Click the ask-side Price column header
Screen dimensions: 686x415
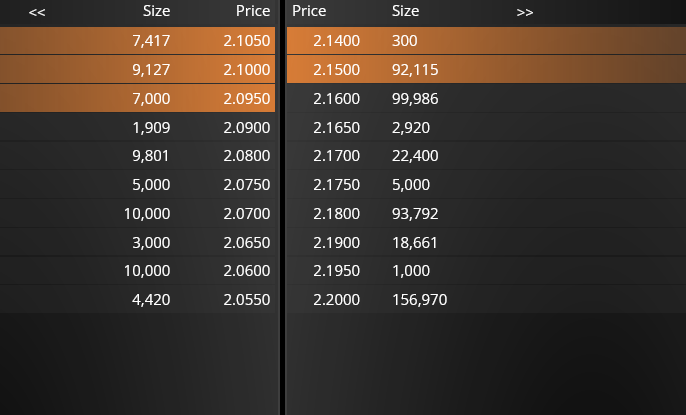310,11
